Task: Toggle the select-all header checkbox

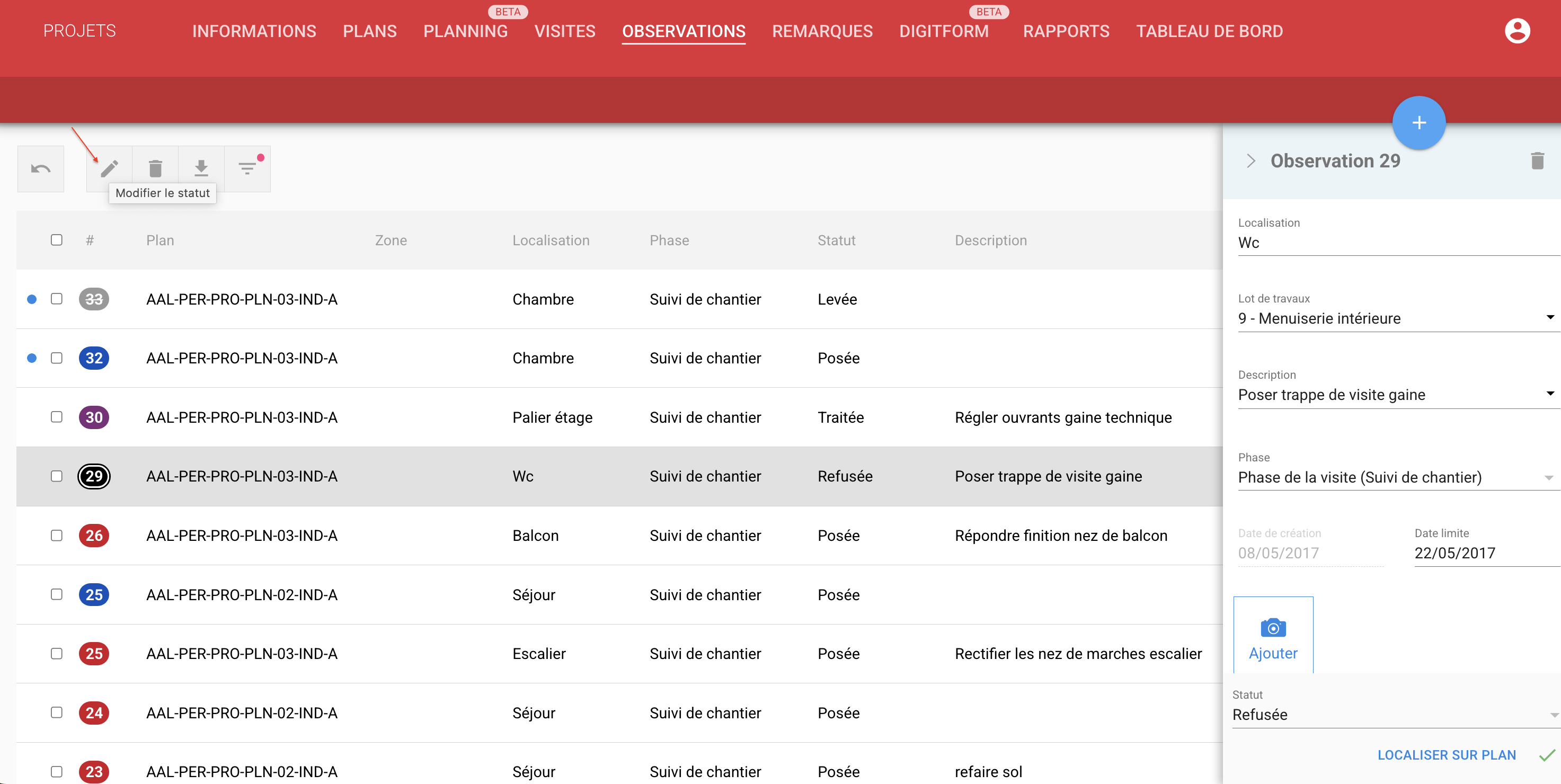Action: coord(56,240)
